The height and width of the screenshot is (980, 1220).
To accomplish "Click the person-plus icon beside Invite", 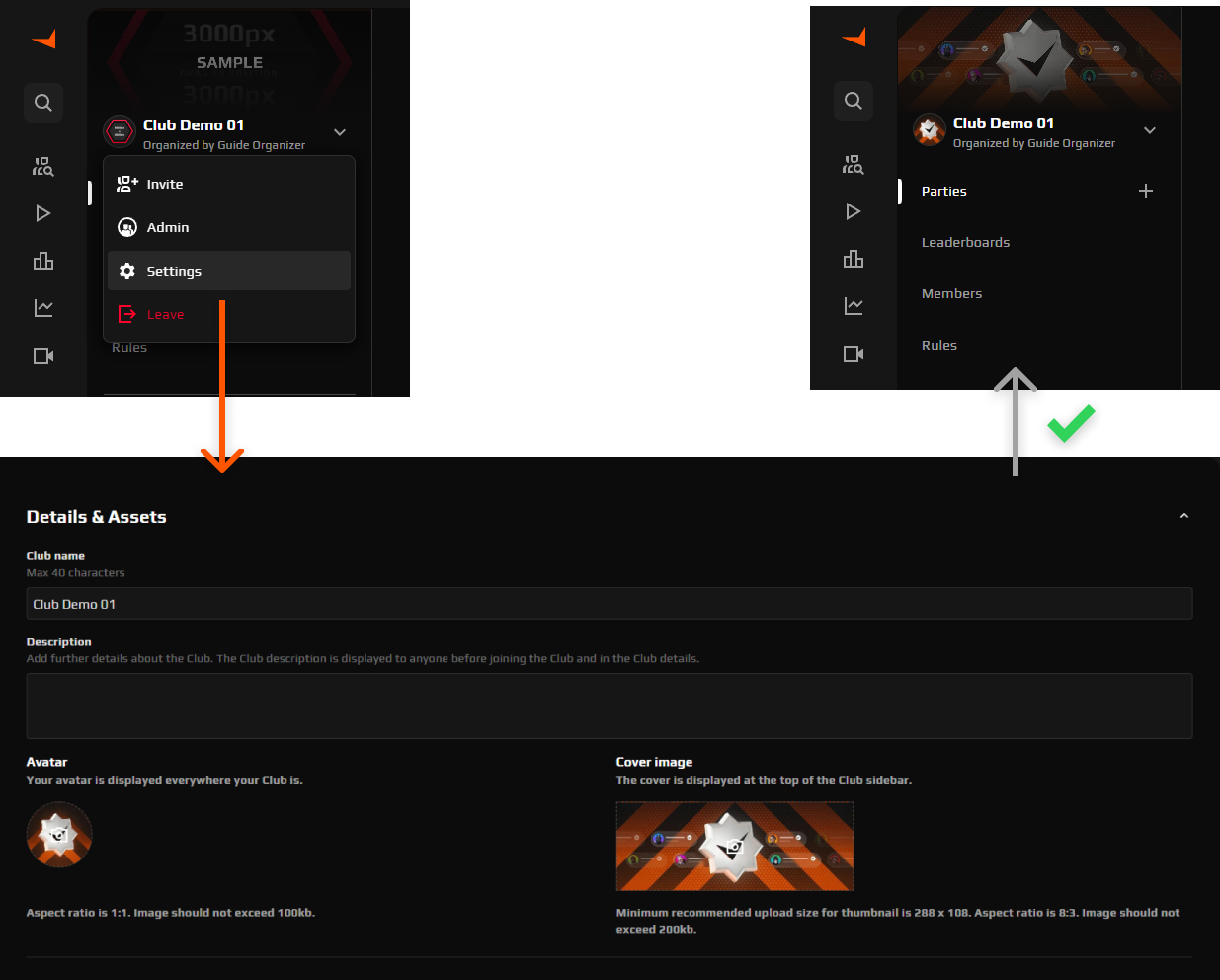I will [x=126, y=183].
